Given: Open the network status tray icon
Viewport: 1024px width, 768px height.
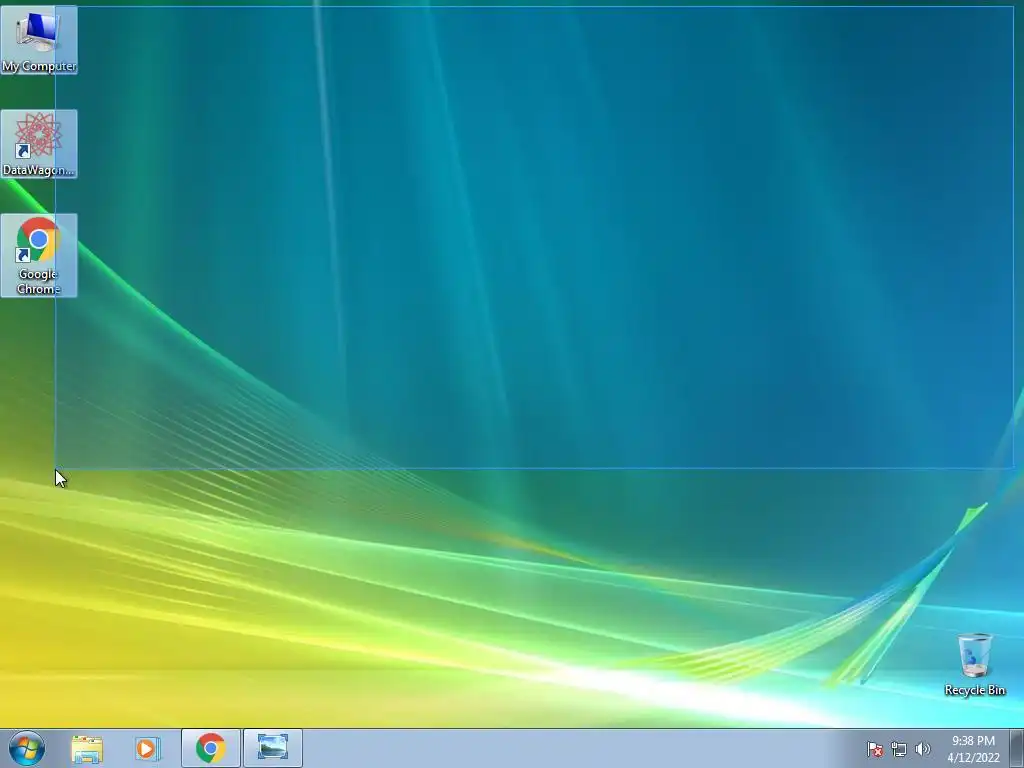Looking at the screenshot, I should tap(899, 749).
